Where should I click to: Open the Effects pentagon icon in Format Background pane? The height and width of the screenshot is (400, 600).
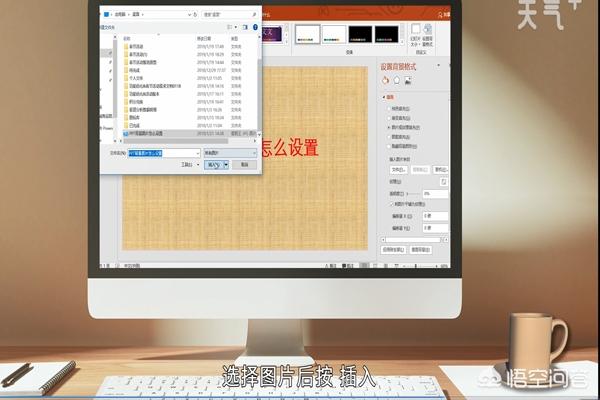pyautogui.click(x=397, y=80)
